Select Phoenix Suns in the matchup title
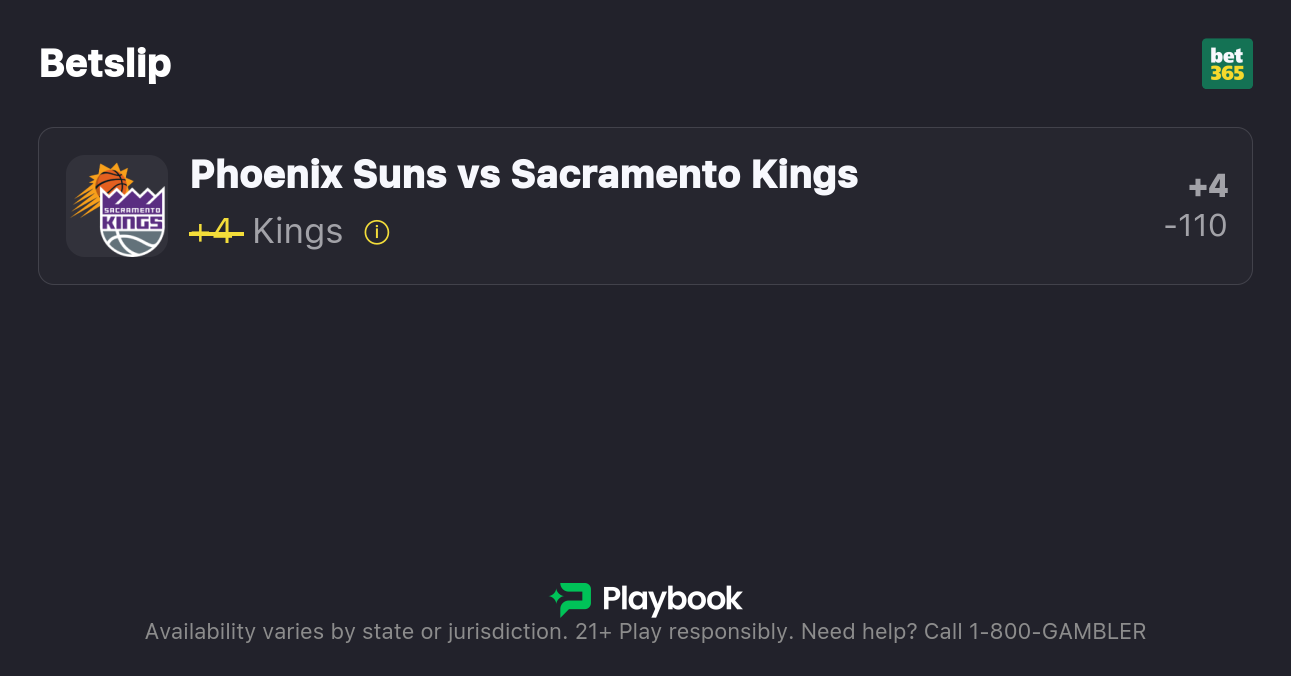This screenshot has width=1291, height=676. [318, 175]
